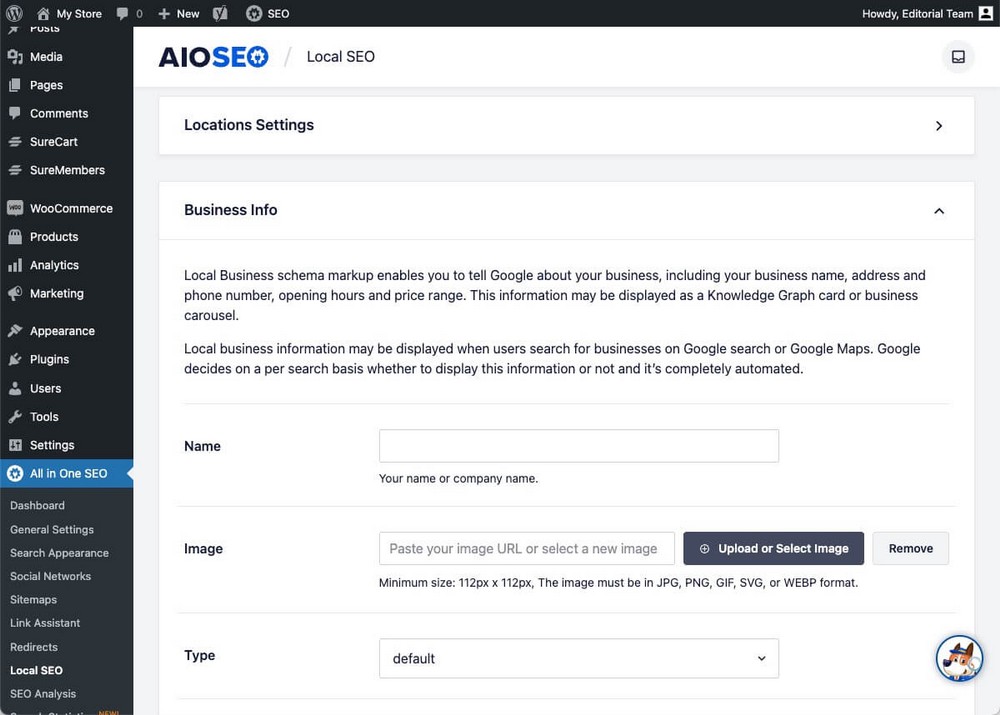The height and width of the screenshot is (715, 1000).
Task: Open the New content menu in admin bar
Action: [x=179, y=14]
